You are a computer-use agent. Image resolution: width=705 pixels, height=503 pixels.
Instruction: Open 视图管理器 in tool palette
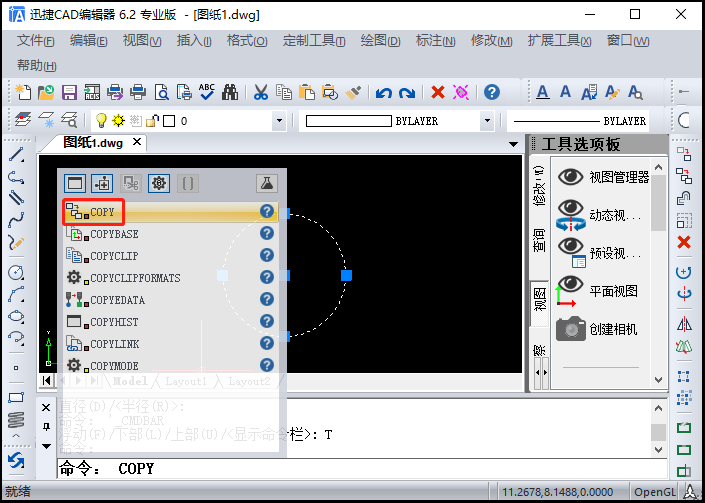[603, 177]
